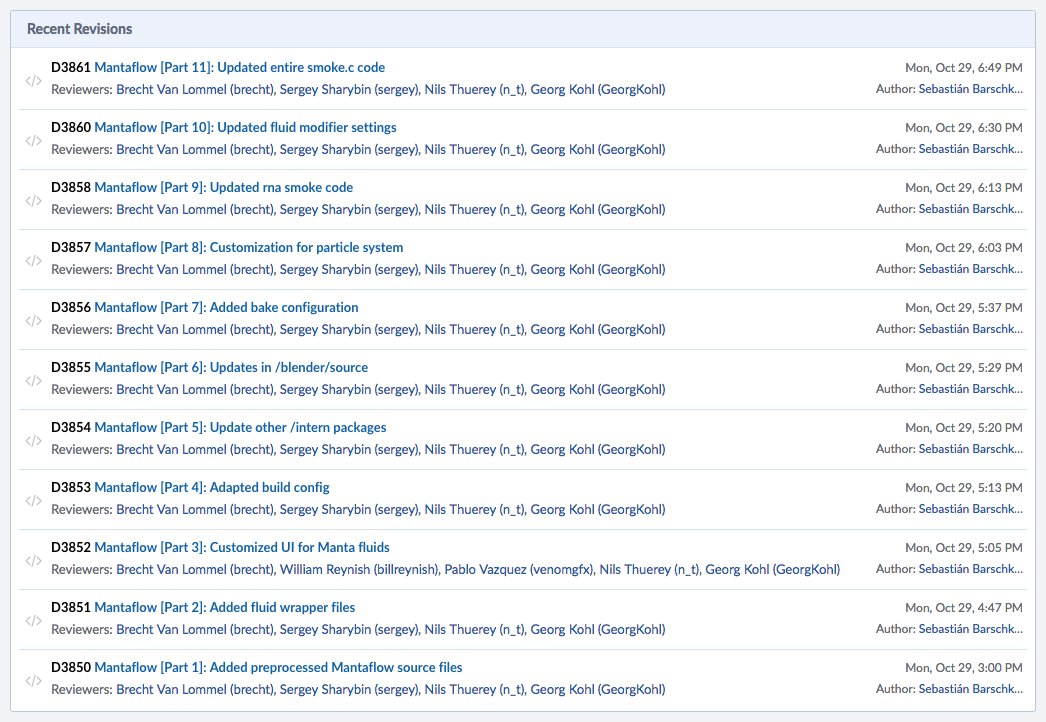Click Pablo Vazquez reviewer on D3852
Viewport: 1046px width, 722px height.
tap(518, 570)
